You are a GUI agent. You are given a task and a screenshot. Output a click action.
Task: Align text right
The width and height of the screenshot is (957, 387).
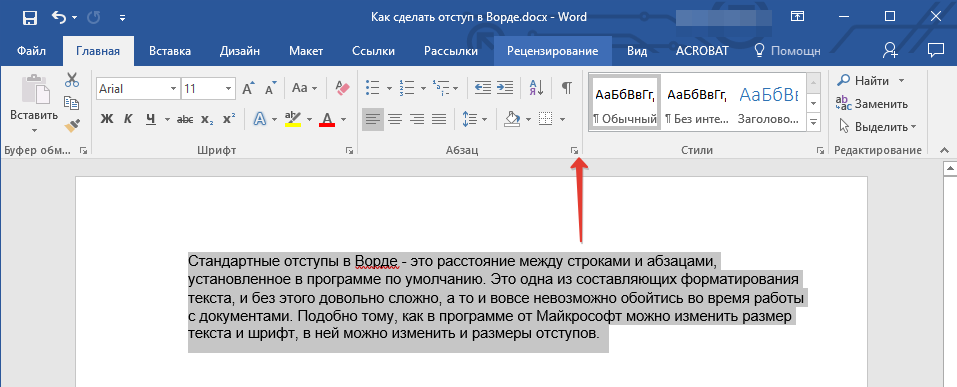[417, 119]
